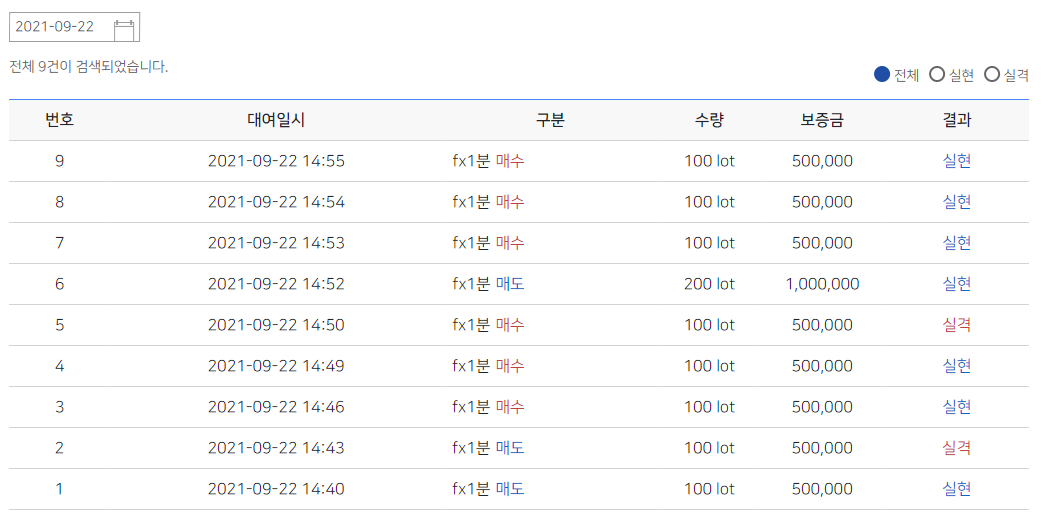Screen dimensions: 1054x528
Task: Click the 결과 column header
Action: (x=957, y=120)
